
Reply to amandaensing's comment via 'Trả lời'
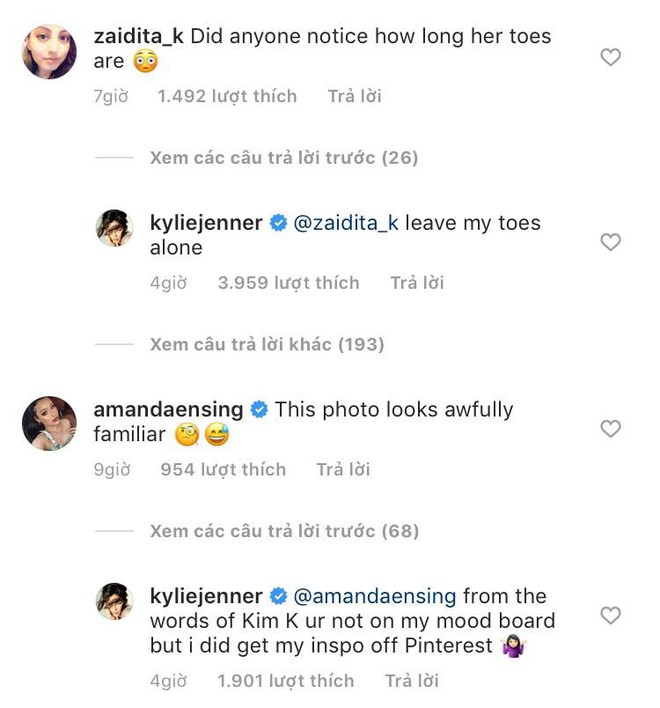(343, 469)
